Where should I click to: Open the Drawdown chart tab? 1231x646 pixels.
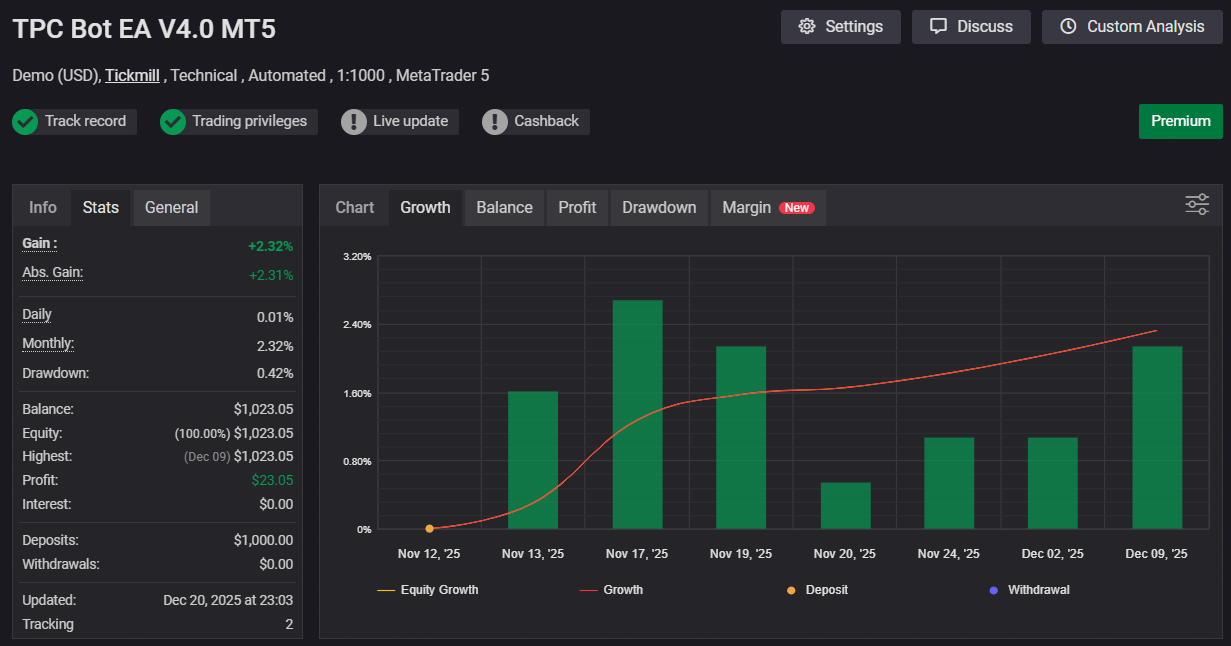coord(659,208)
